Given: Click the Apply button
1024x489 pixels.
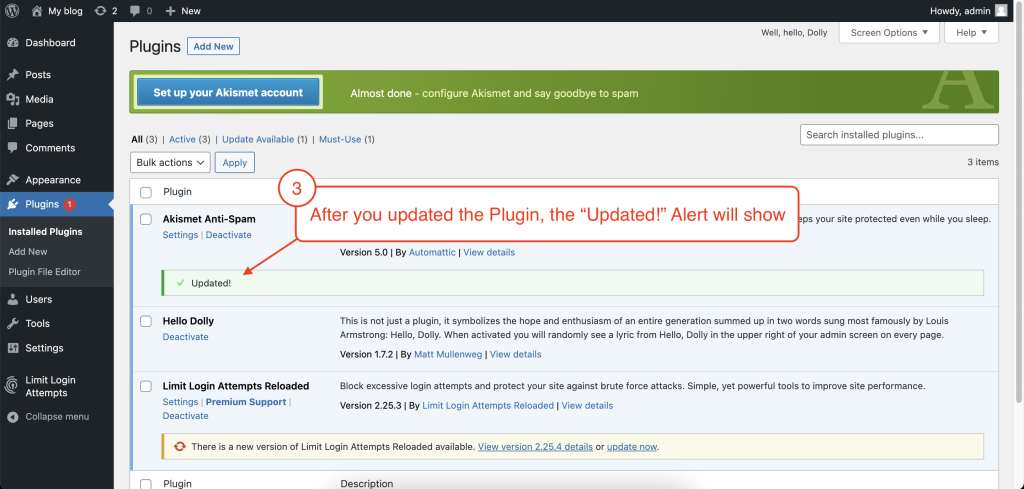Looking at the screenshot, I should [234, 163].
